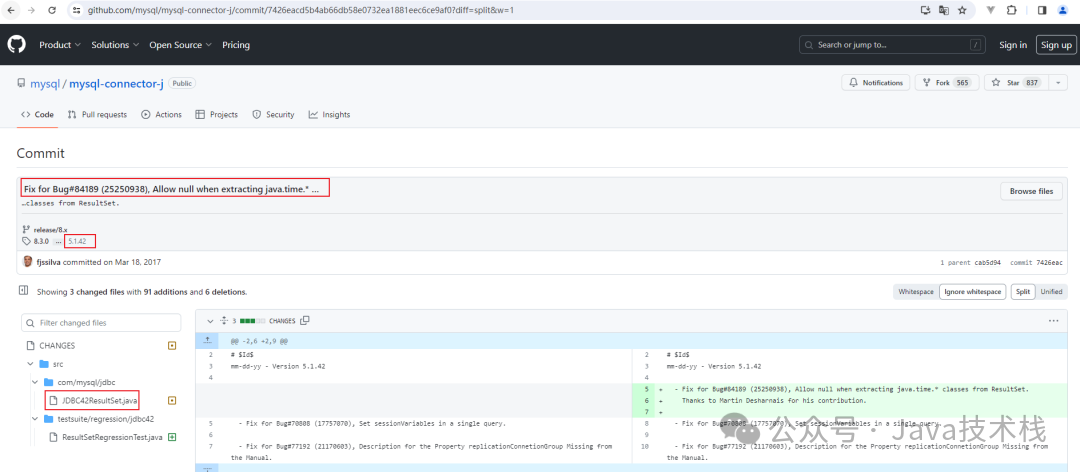Open the mysql owner link
This screenshot has width=1080, height=472.
point(45,83)
